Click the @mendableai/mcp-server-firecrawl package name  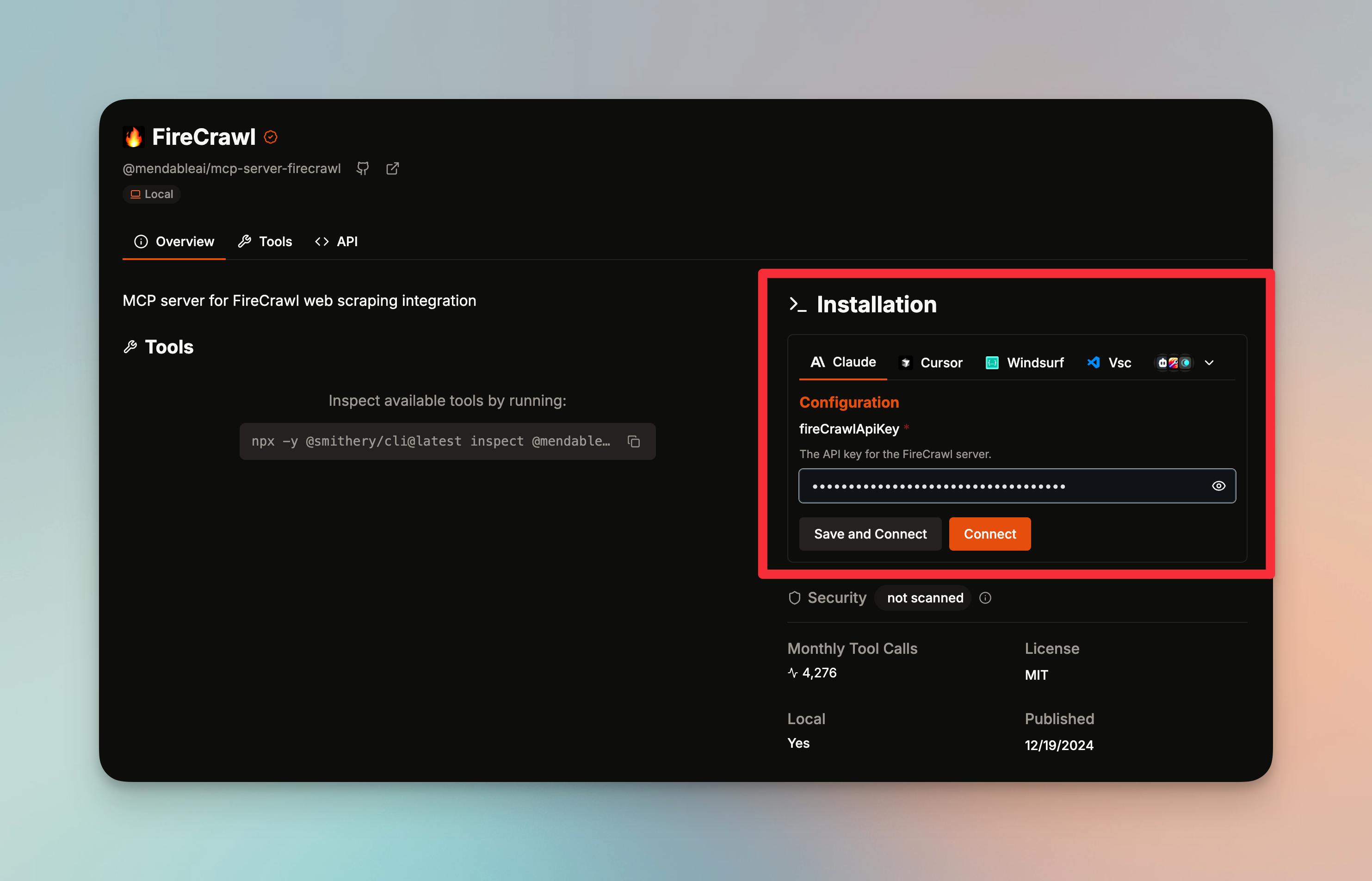click(x=232, y=169)
